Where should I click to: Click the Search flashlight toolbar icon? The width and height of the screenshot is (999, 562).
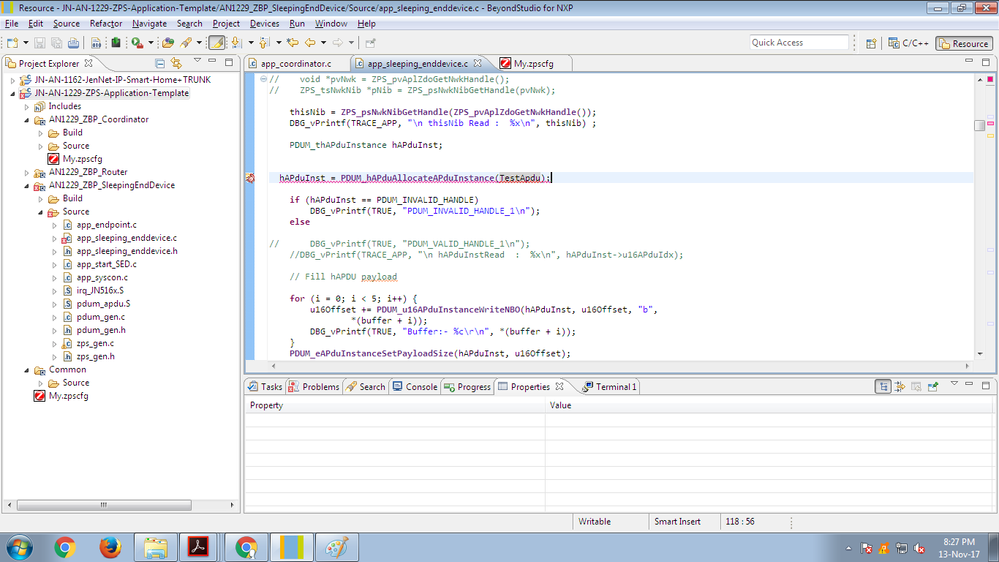pos(186,43)
